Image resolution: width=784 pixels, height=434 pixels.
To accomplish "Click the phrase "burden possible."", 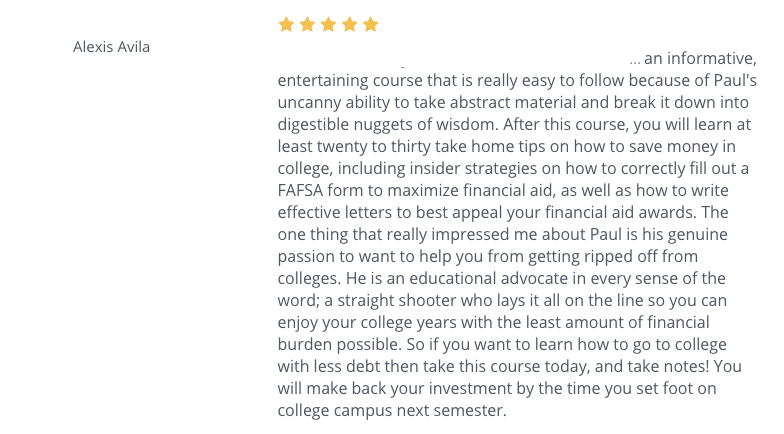I will click(x=340, y=344).
